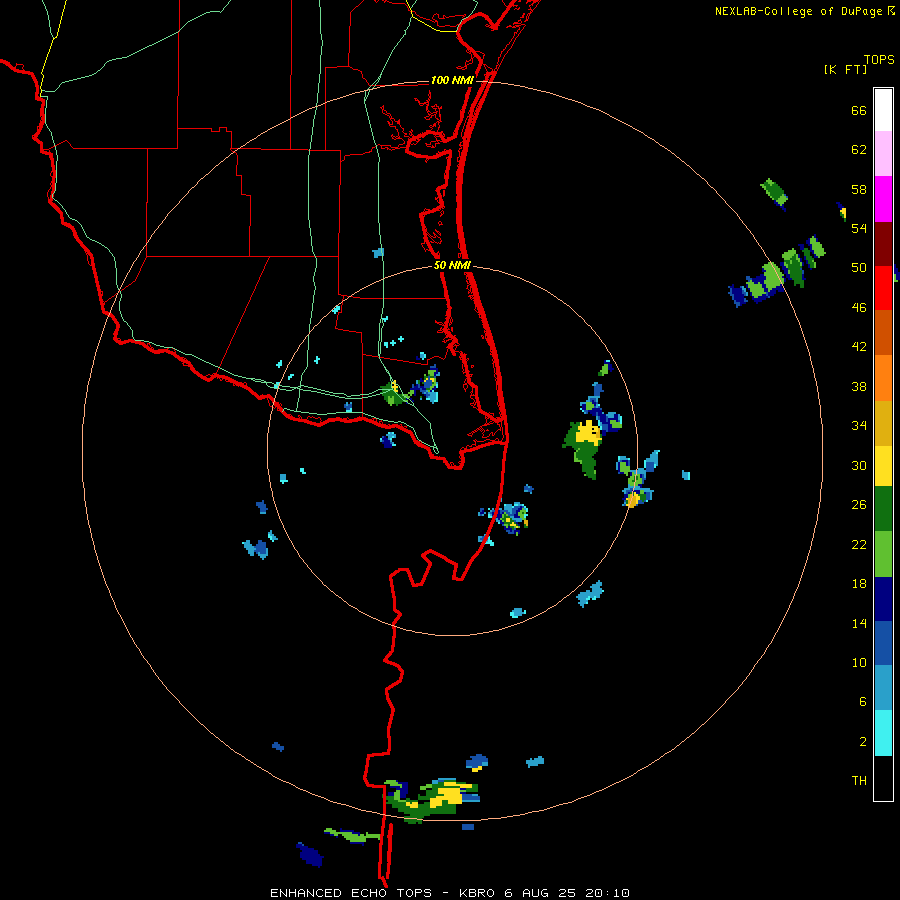Pick the white swatch on the color scale
The image size is (900, 900).
(883, 110)
